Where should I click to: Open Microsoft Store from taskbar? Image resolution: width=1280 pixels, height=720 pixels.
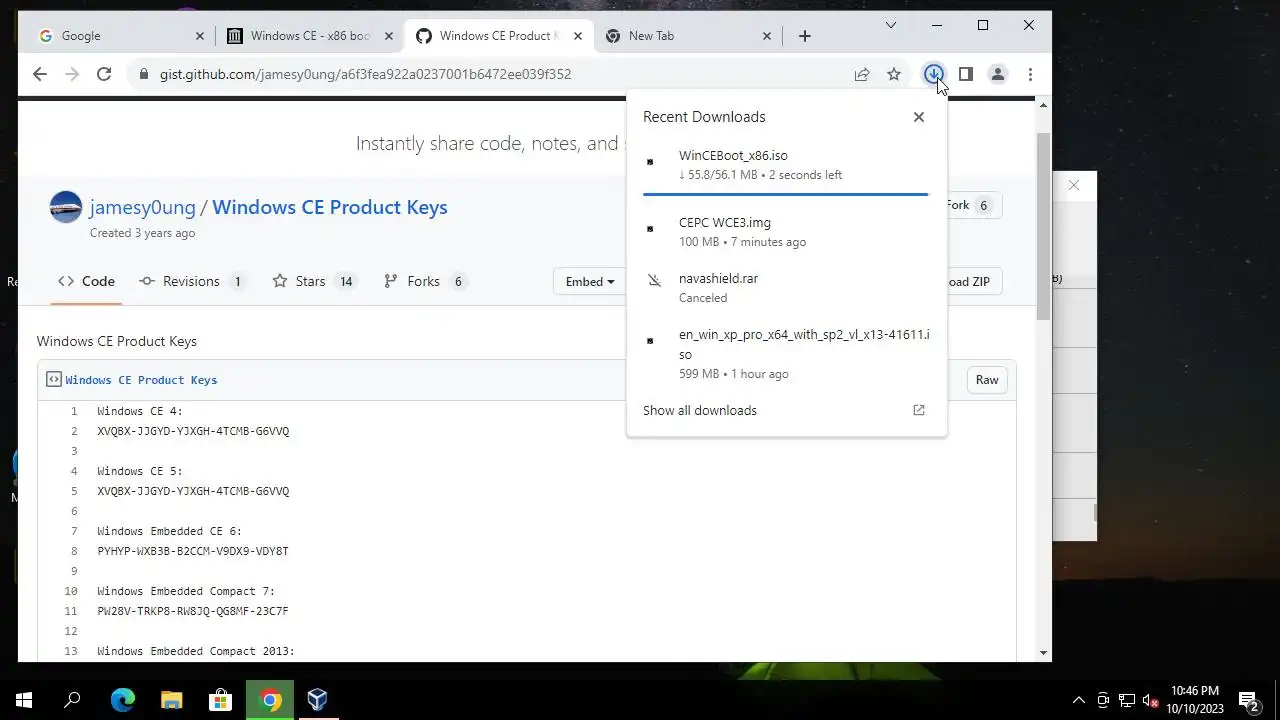220,700
